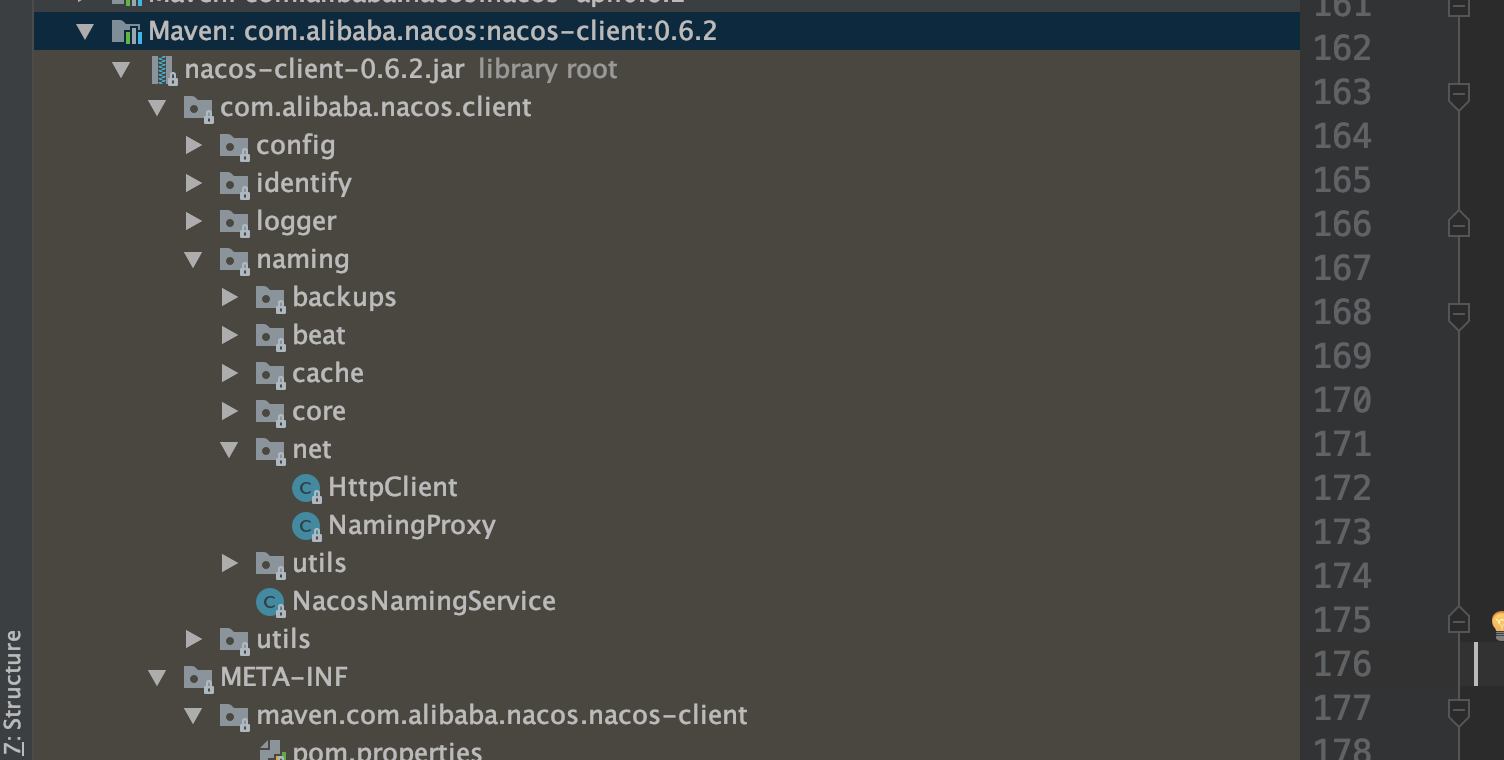The width and height of the screenshot is (1504, 760).
Task: Select the com.alibaba.nacos.client tree item
Action: [376, 107]
